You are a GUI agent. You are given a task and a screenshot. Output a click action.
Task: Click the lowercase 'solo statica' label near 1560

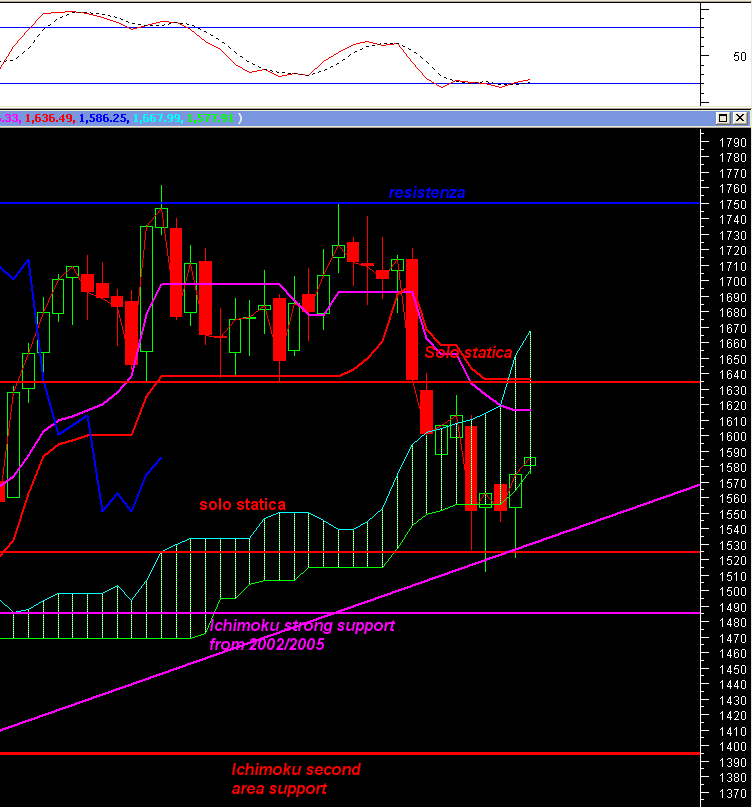[x=242, y=504]
